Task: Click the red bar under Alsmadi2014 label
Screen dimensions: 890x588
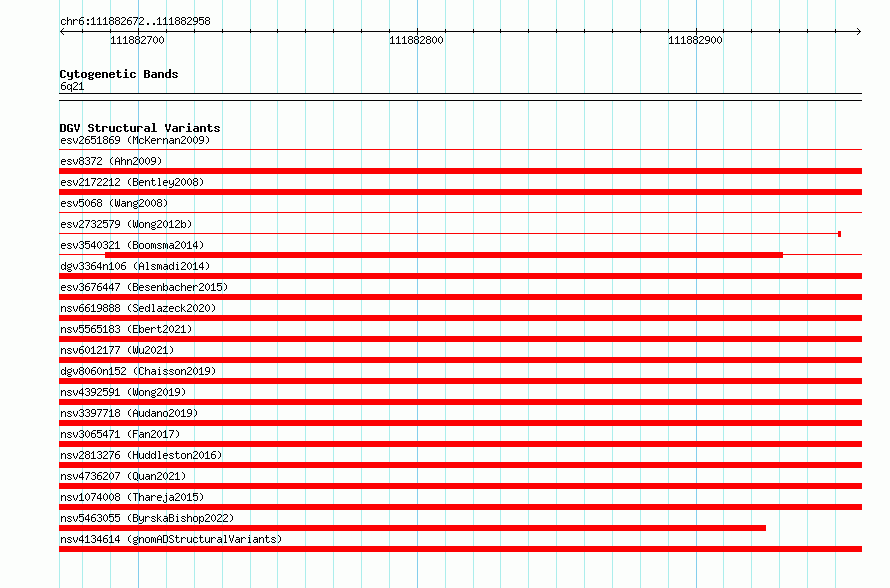Action: pos(460,276)
